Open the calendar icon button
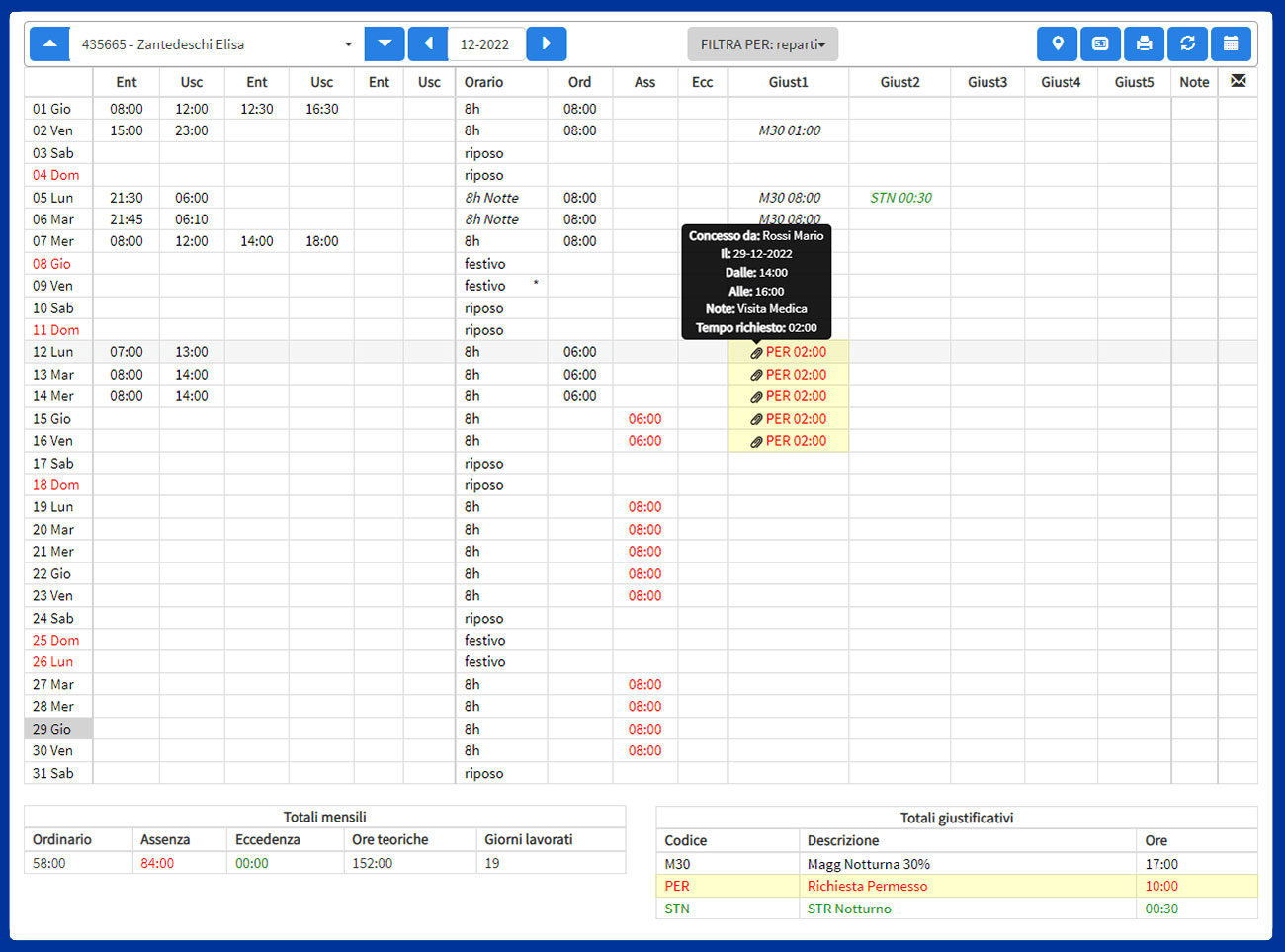1285x952 pixels. coord(1231,43)
